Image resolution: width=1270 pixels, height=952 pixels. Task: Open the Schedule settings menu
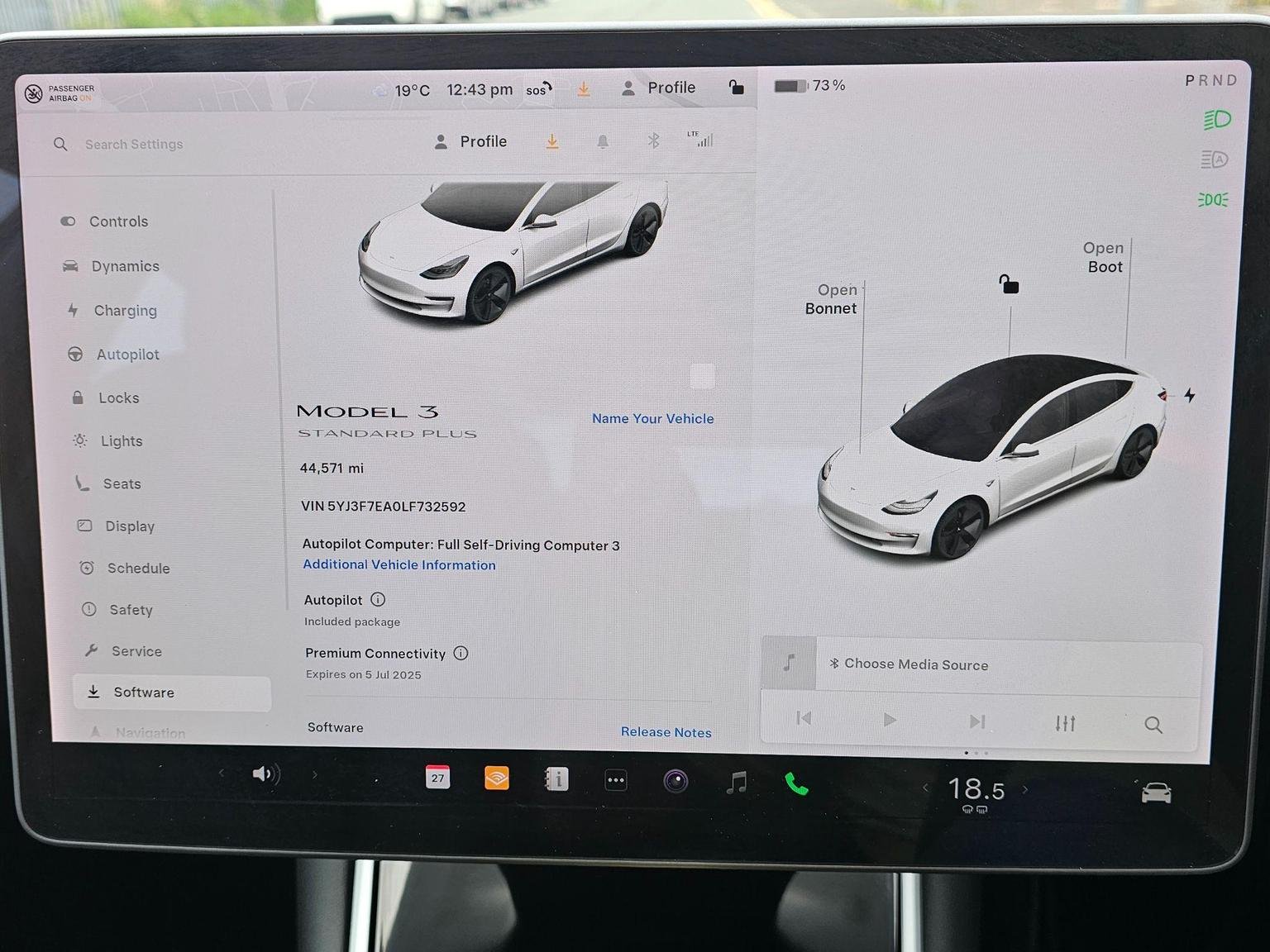click(x=125, y=568)
